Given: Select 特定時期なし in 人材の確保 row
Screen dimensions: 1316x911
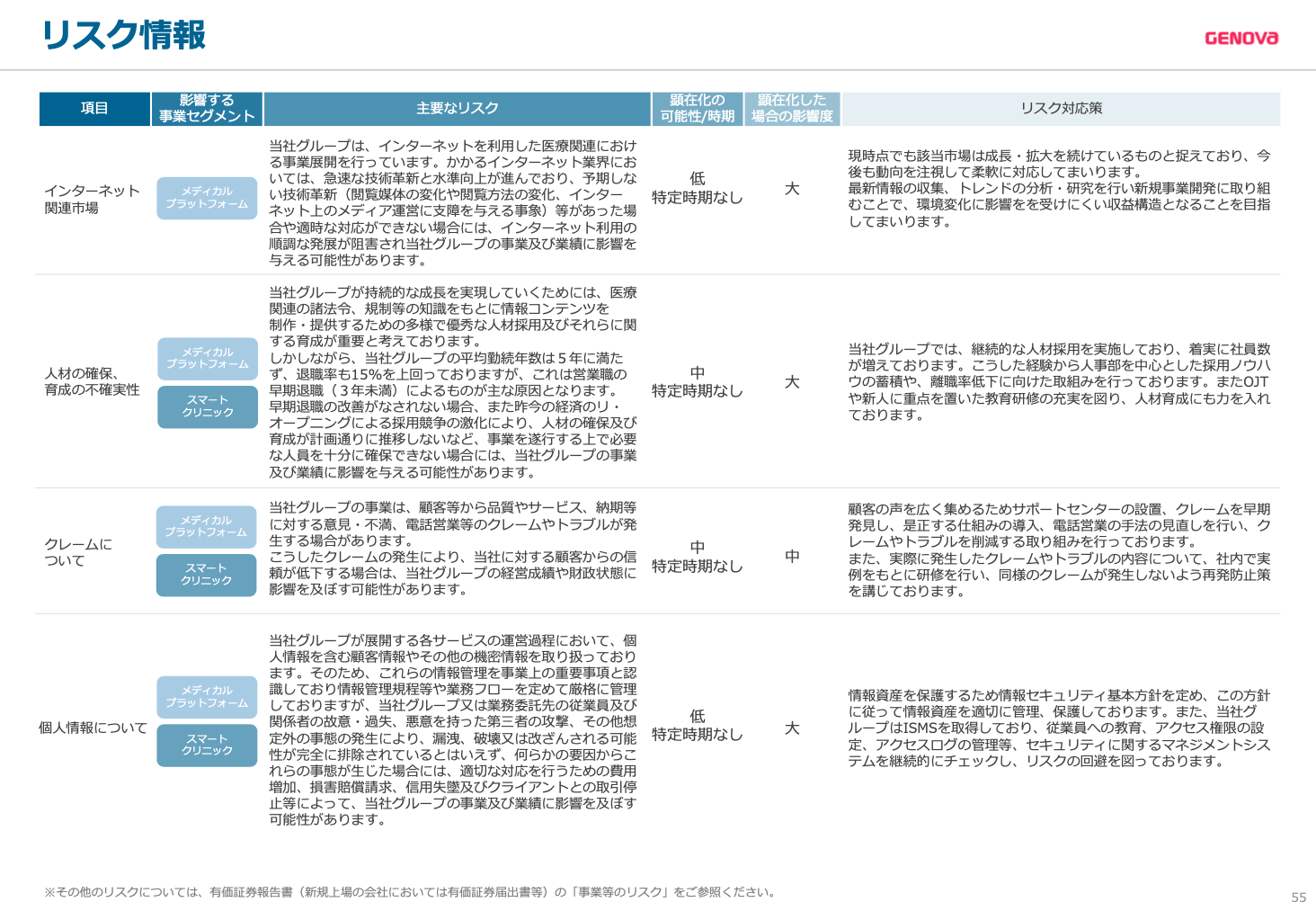Looking at the screenshot, I should [698, 391].
